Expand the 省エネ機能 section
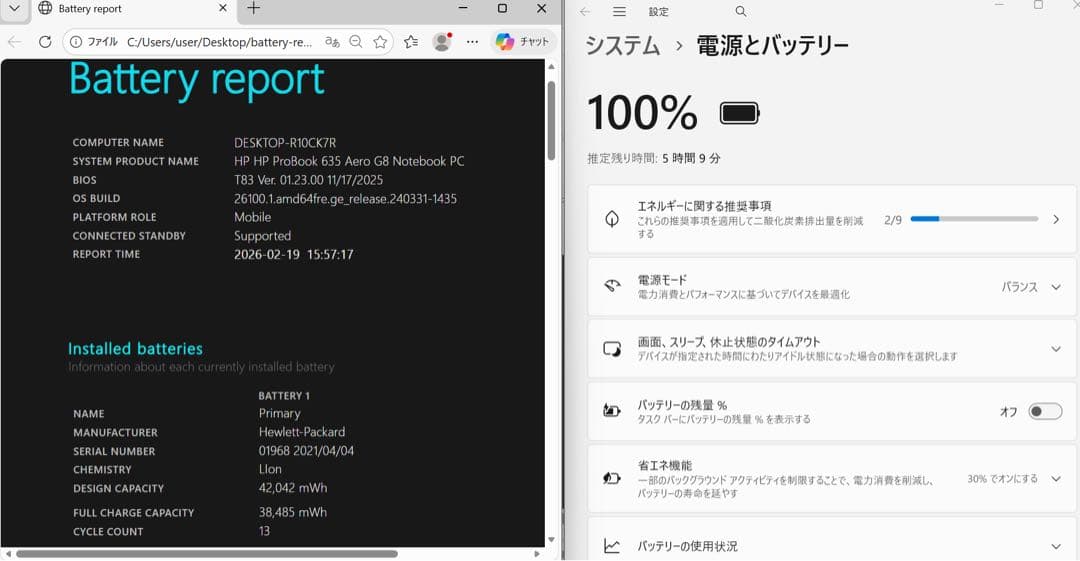 pos(832,478)
